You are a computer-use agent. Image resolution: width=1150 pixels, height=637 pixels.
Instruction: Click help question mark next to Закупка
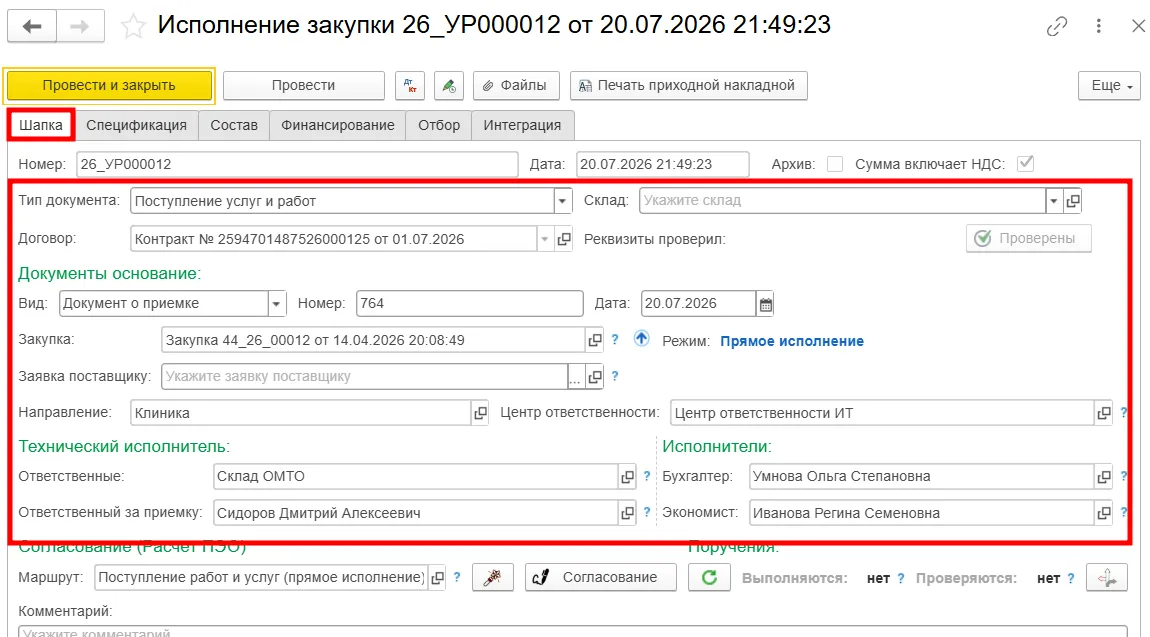tap(615, 339)
